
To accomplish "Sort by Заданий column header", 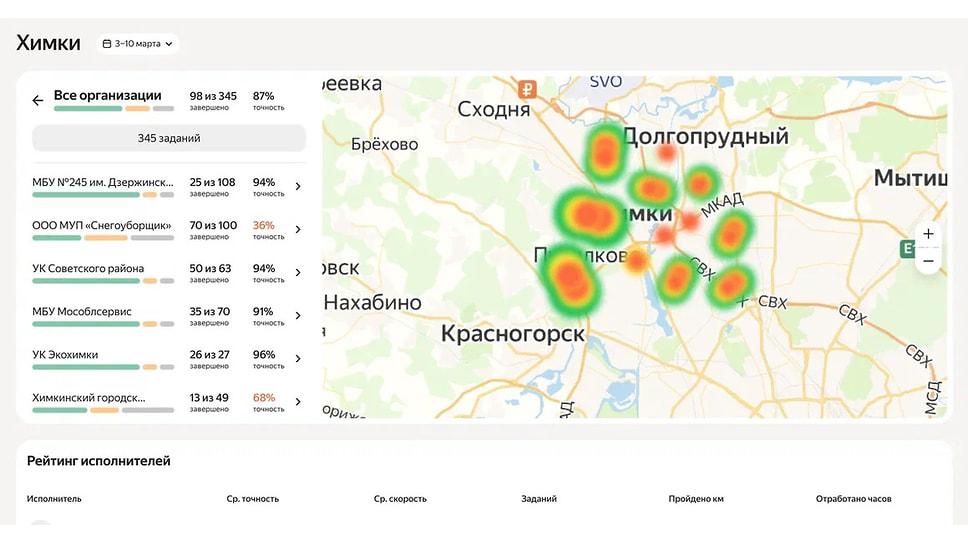I will click(539, 499).
